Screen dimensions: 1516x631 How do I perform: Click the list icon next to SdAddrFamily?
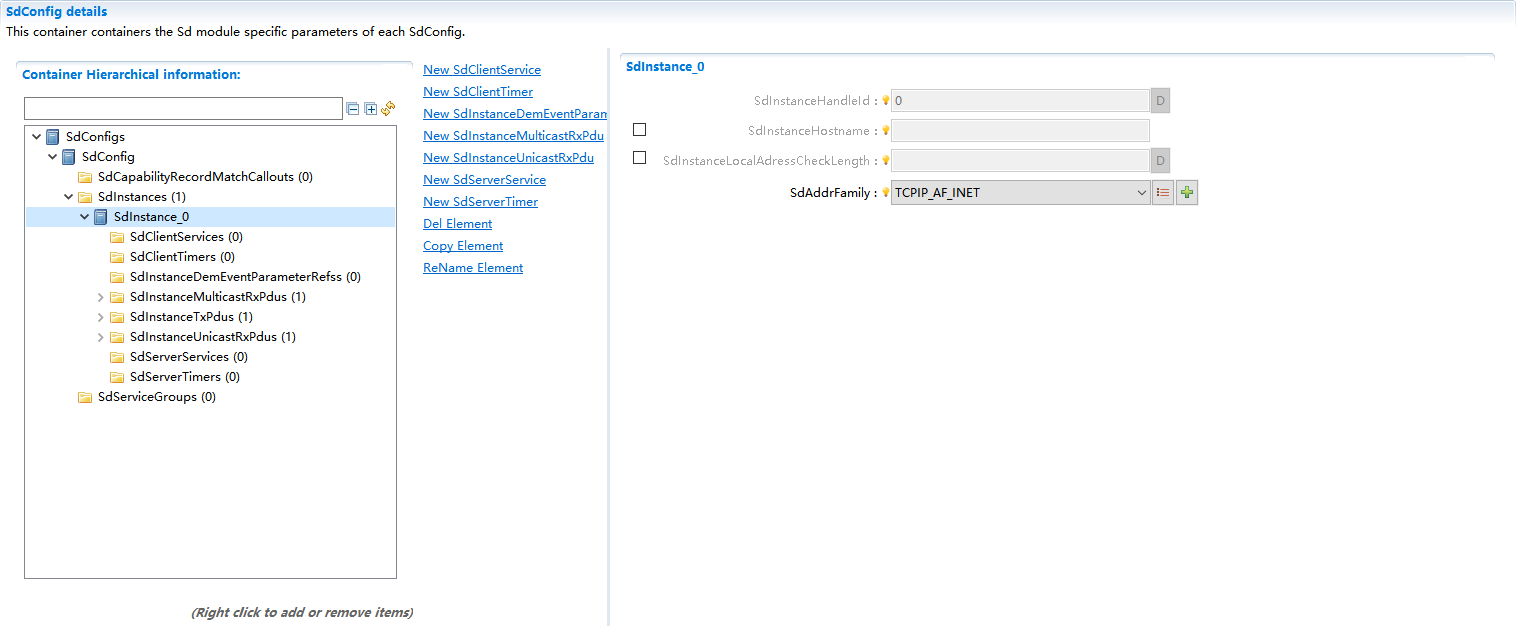[1162, 192]
